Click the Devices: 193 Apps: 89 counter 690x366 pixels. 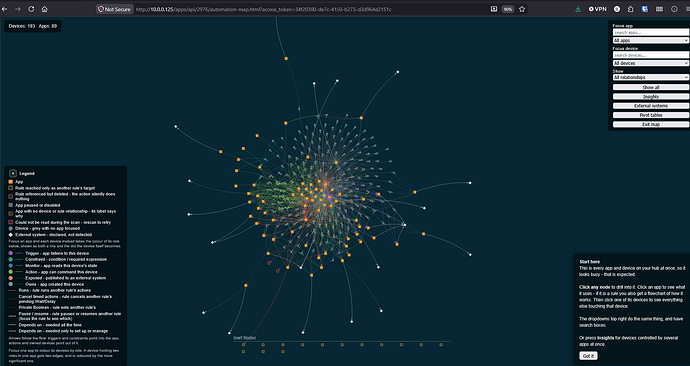click(x=33, y=26)
